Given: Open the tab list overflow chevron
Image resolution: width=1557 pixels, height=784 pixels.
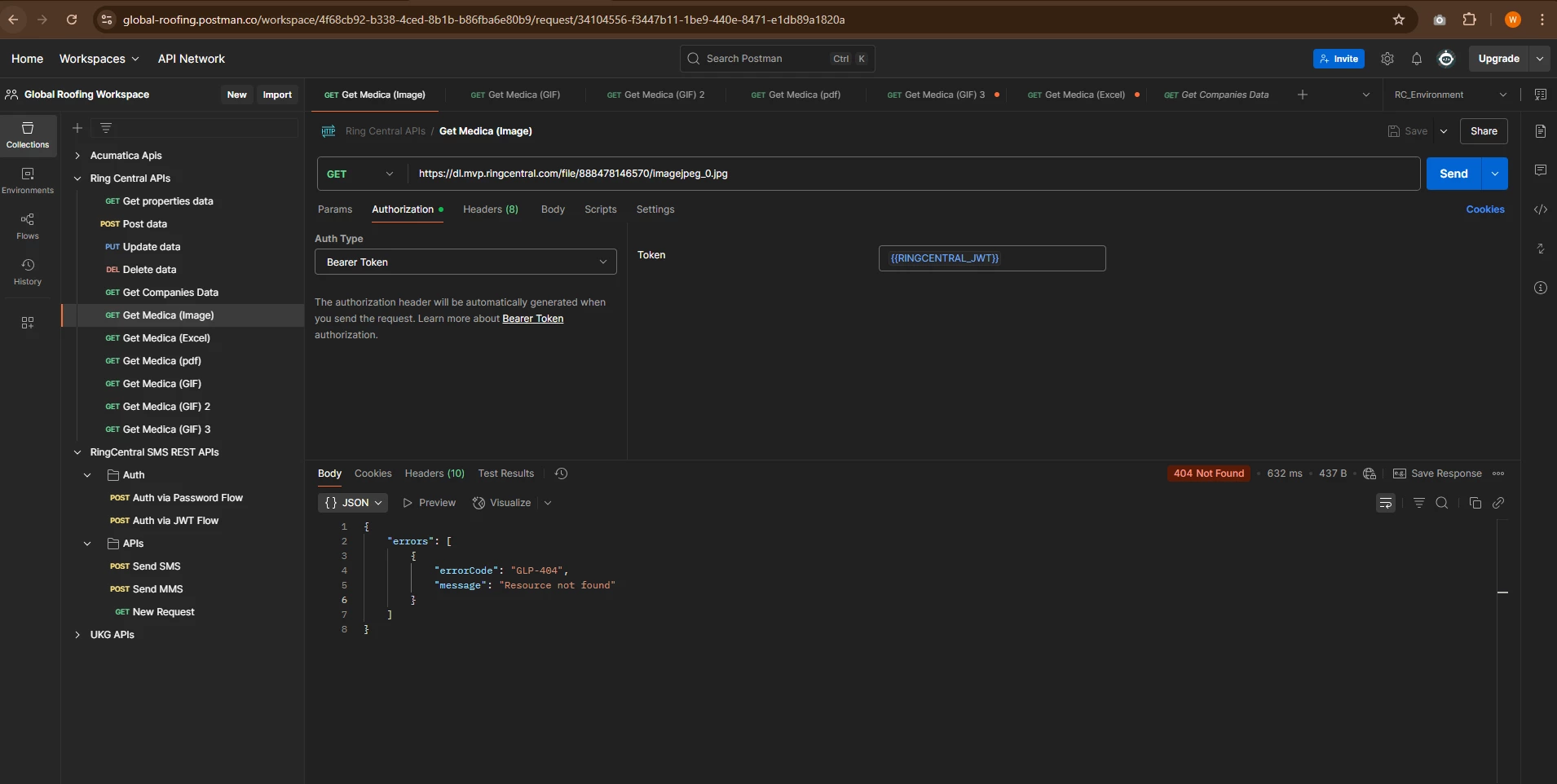Looking at the screenshot, I should point(1366,95).
